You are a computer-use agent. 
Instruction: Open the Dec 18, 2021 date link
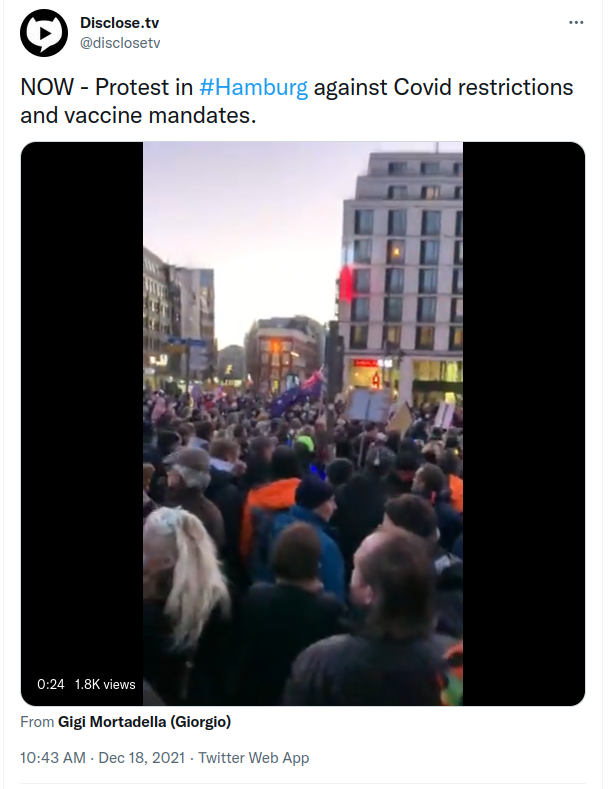click(141, 758)
